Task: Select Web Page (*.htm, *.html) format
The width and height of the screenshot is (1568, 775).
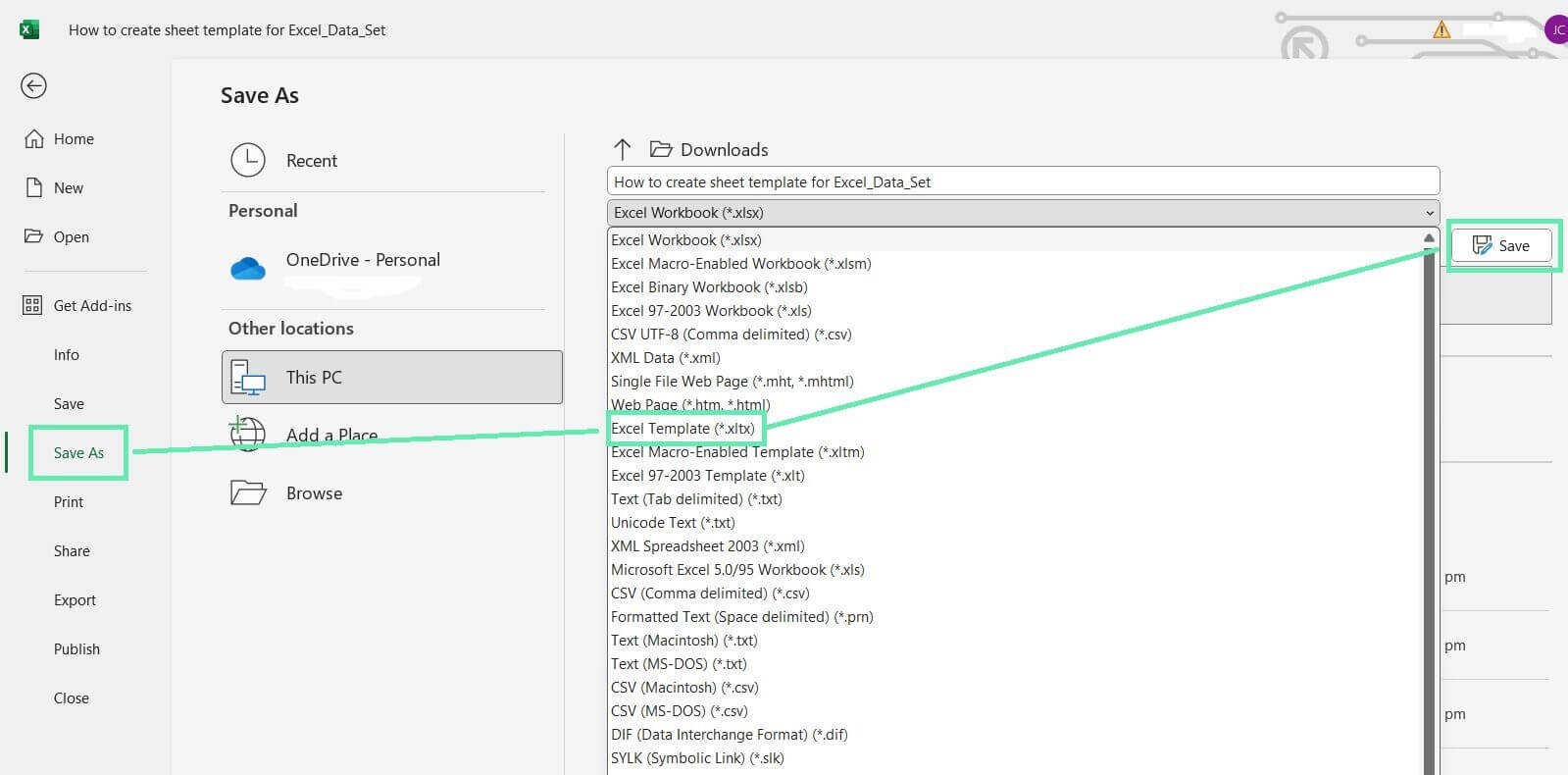Action: (x=690, y=405)
